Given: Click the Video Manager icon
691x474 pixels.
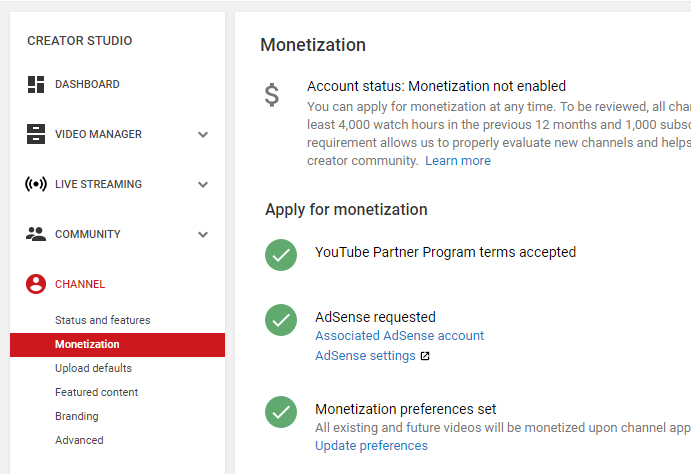Looking at the screenshot, I should tap(36, 134).
